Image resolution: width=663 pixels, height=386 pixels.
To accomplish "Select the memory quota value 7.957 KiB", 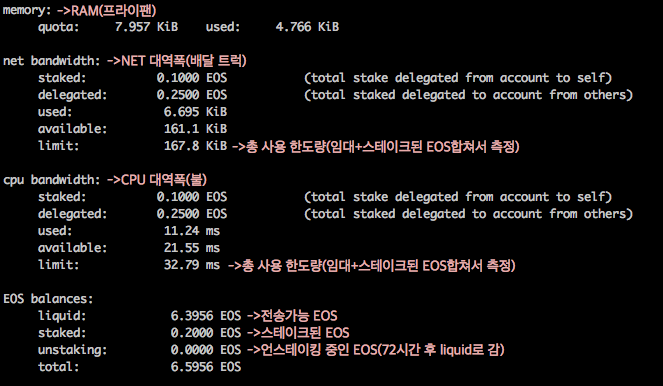I will point(146,27).
